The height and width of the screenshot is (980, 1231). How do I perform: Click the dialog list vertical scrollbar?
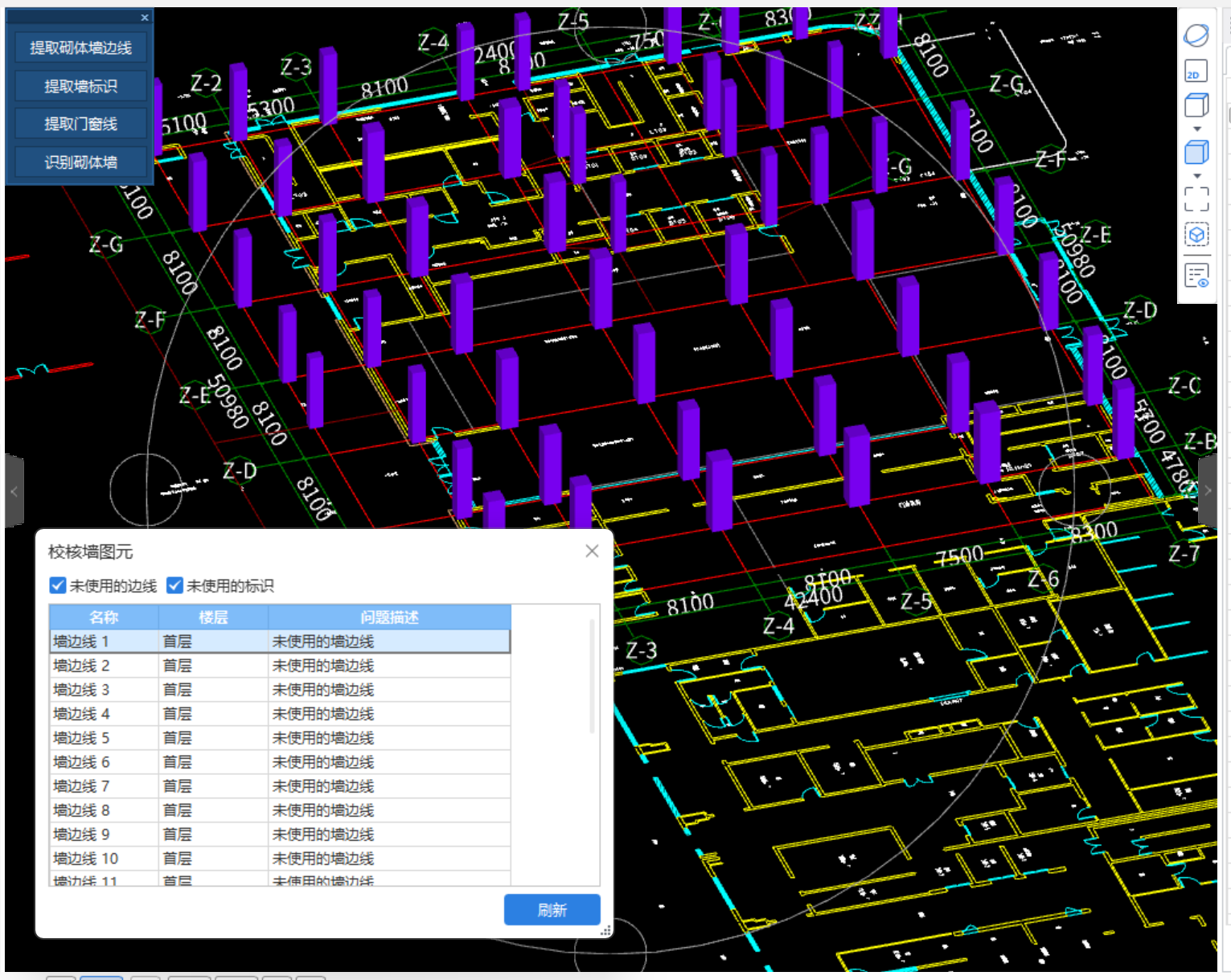point(593,675)
